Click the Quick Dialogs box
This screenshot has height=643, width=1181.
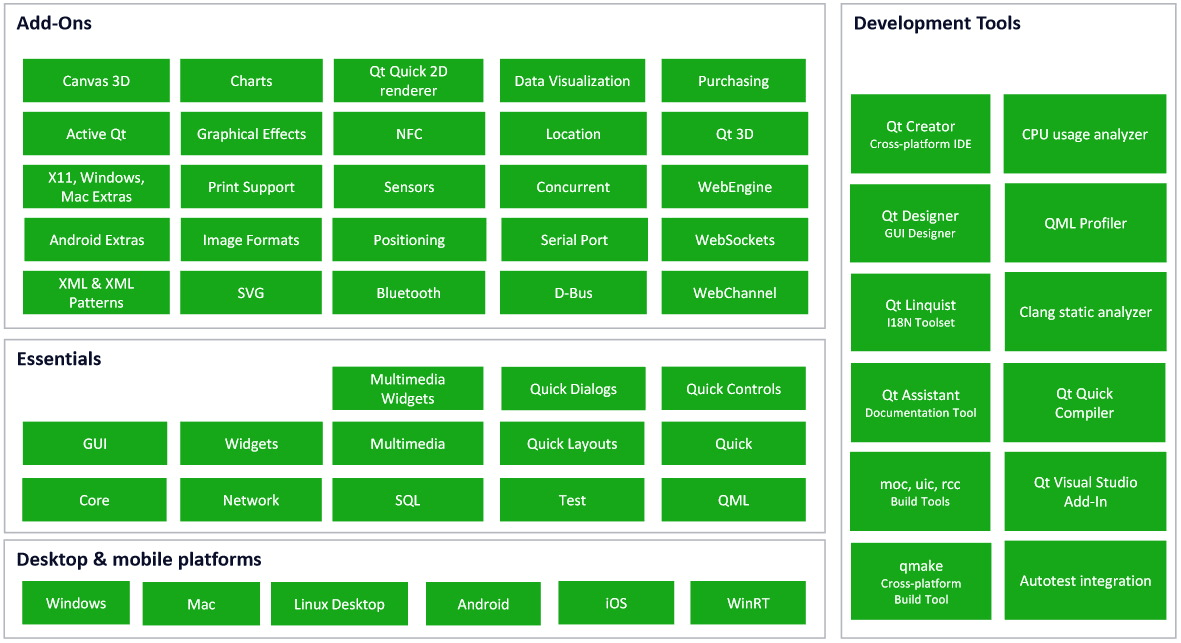[x=573, y=389]
